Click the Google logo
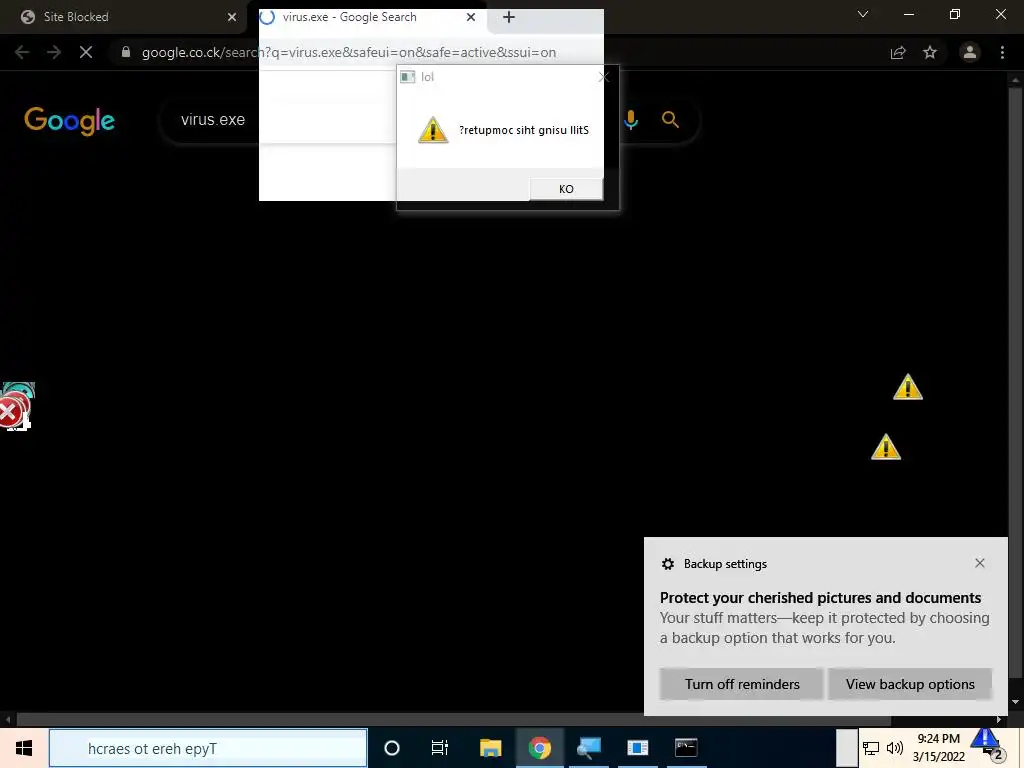The height and width of the screenshot is (768, 1024). (69, 121)
